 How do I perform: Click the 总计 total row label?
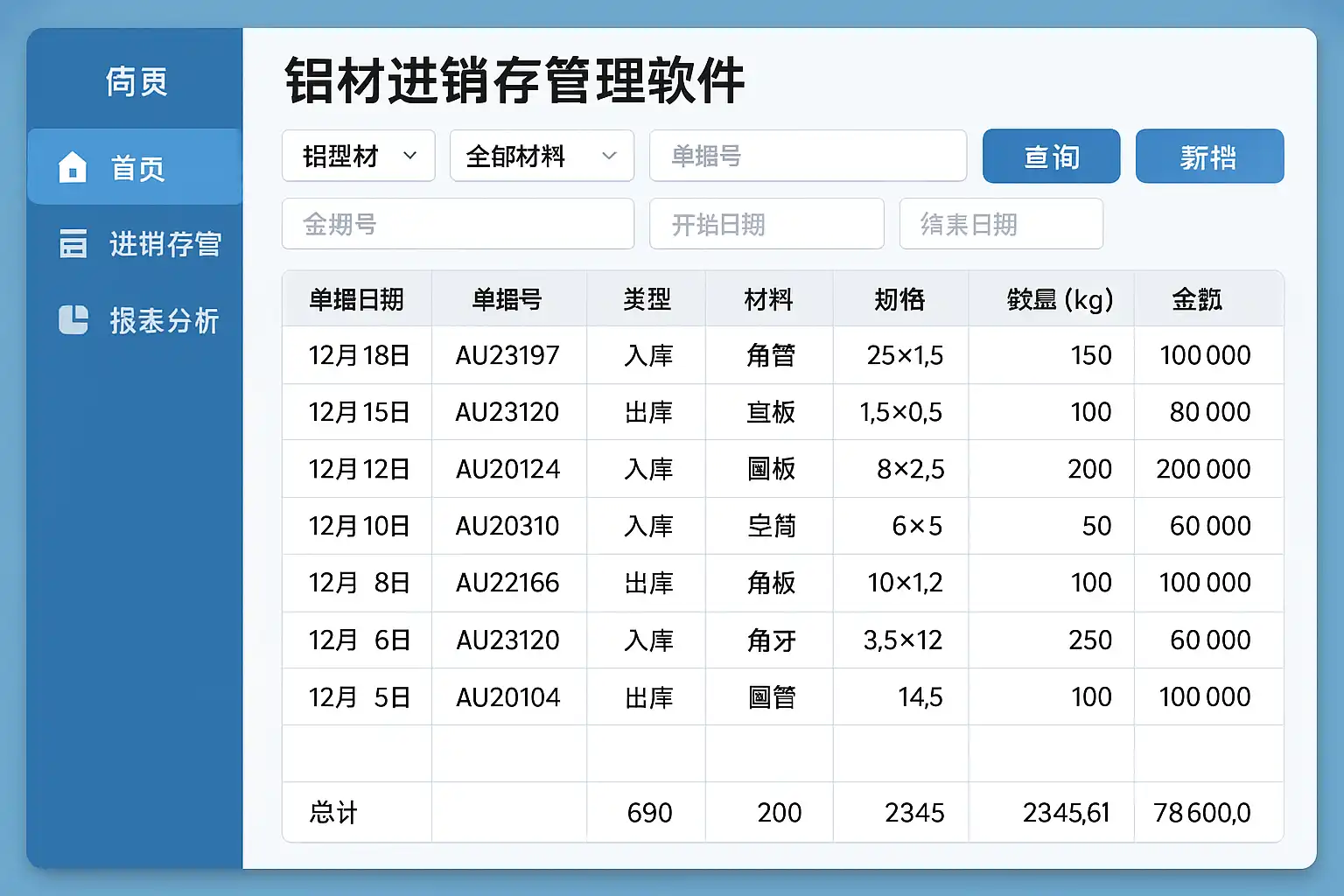click(x=333, y=813)
